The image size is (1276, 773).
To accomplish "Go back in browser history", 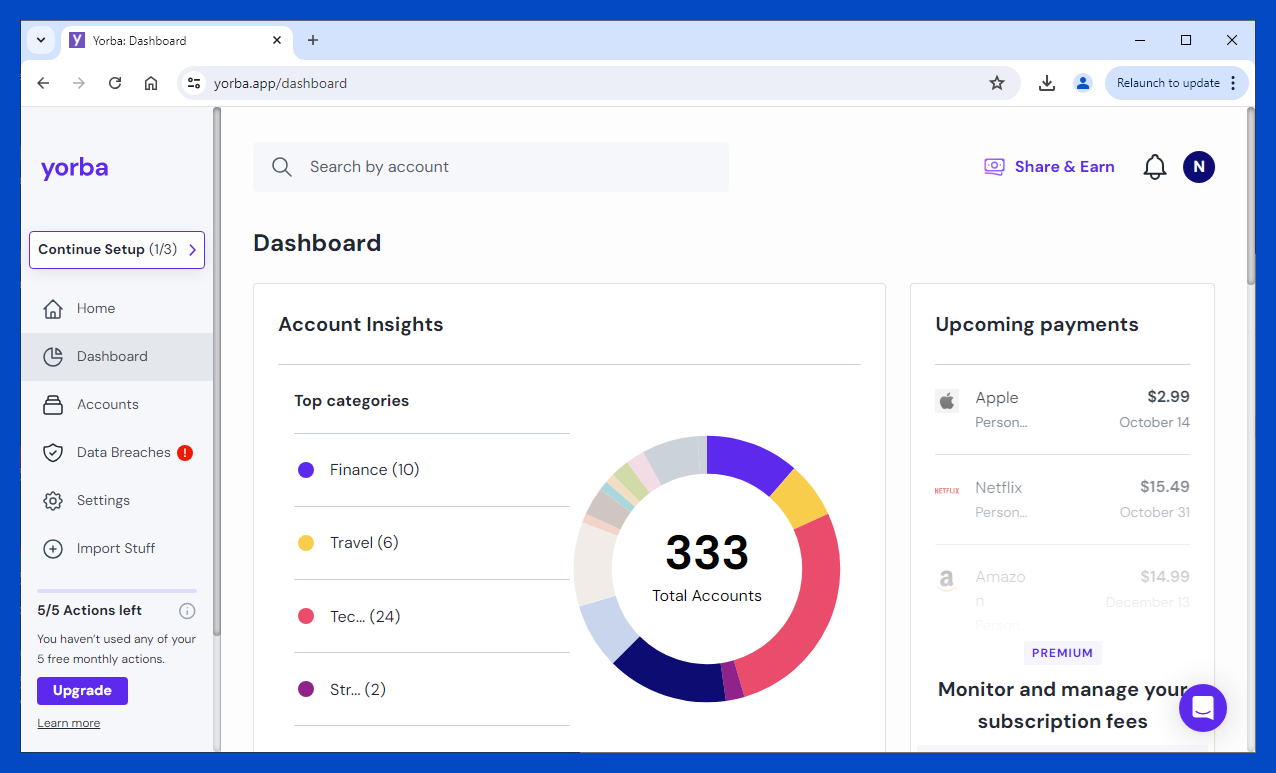I will 43,83.
